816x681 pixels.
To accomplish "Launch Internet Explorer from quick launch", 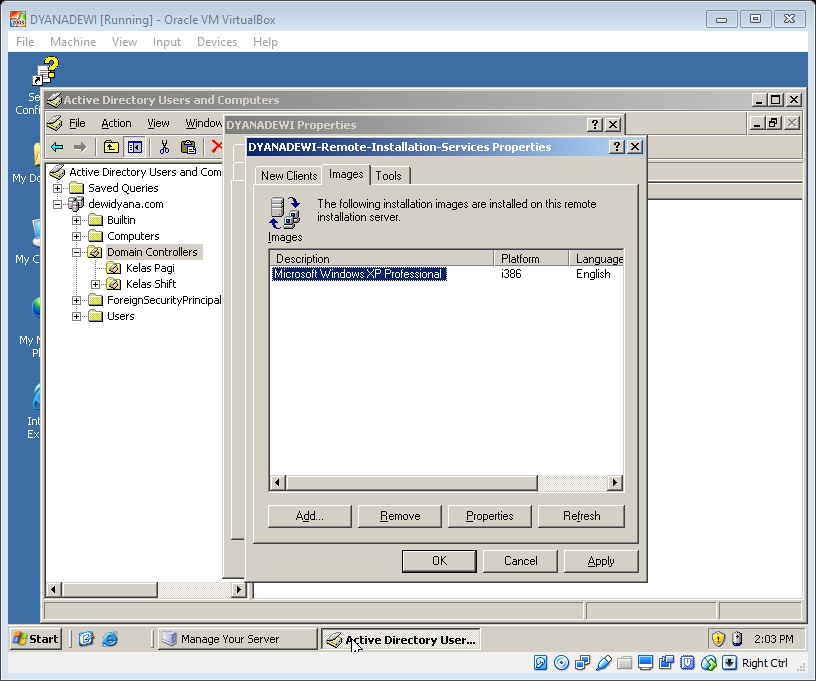I will [110, 639].
